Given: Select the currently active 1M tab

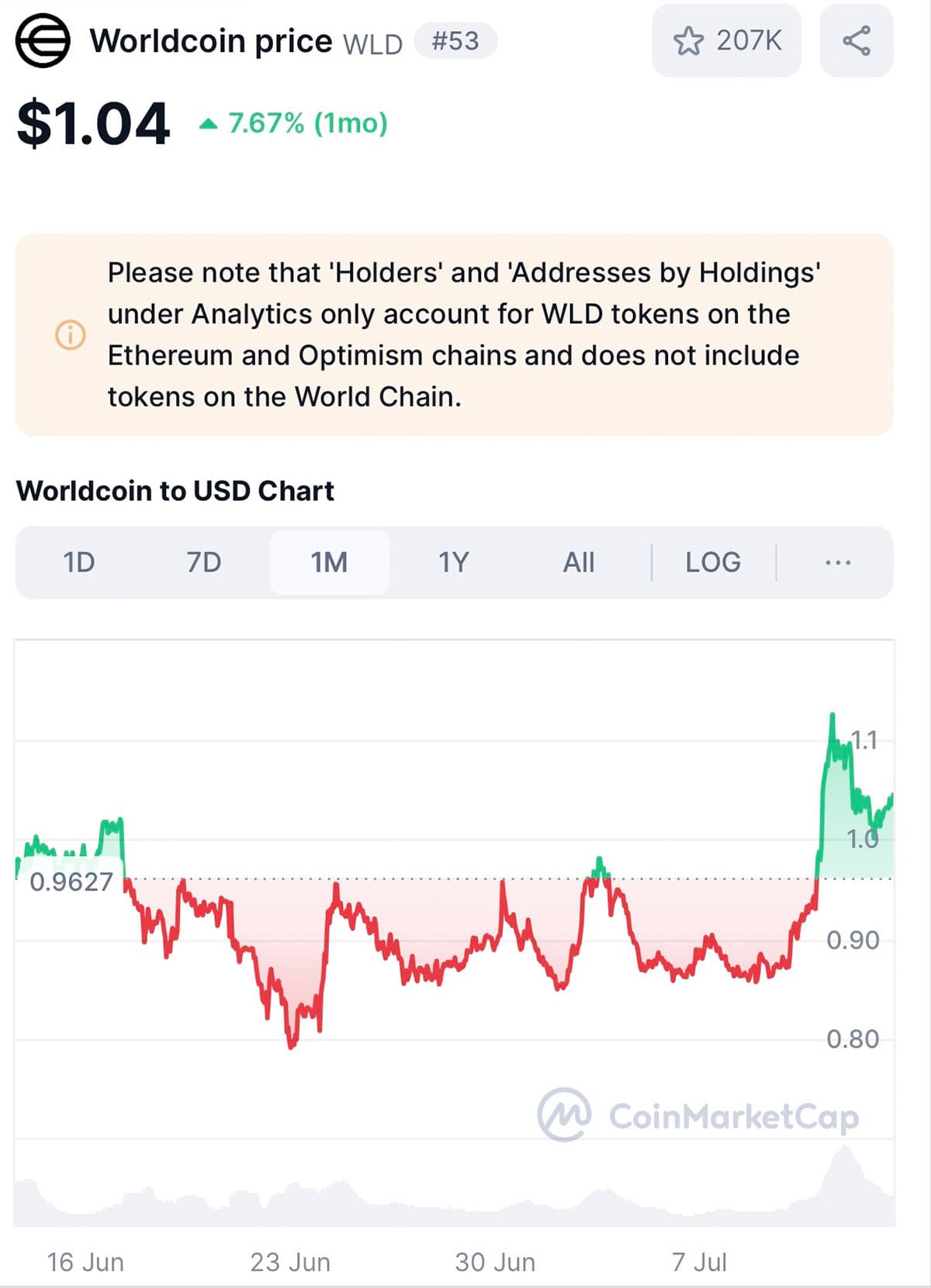Looking at the screenshot, I should 329,562.
